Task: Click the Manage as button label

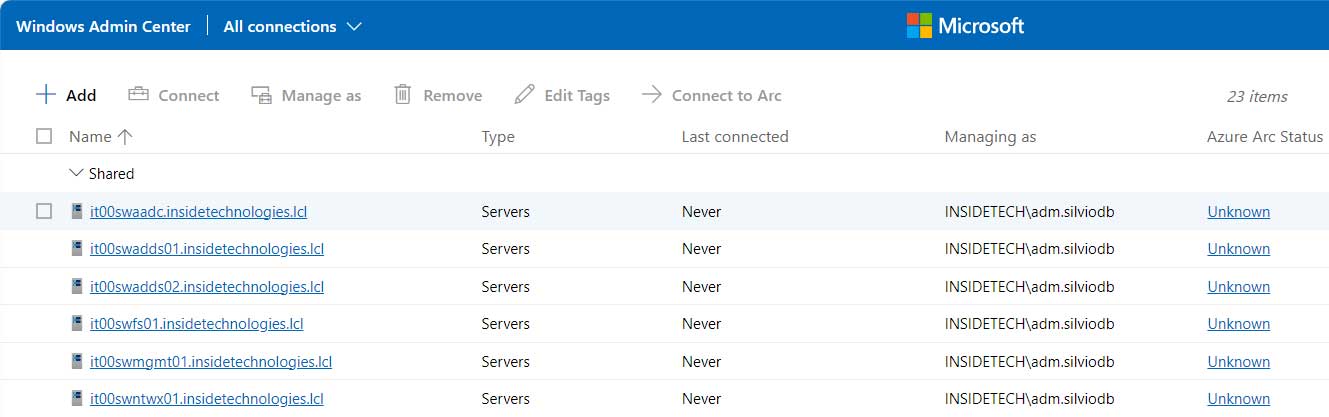Action: 321,95
